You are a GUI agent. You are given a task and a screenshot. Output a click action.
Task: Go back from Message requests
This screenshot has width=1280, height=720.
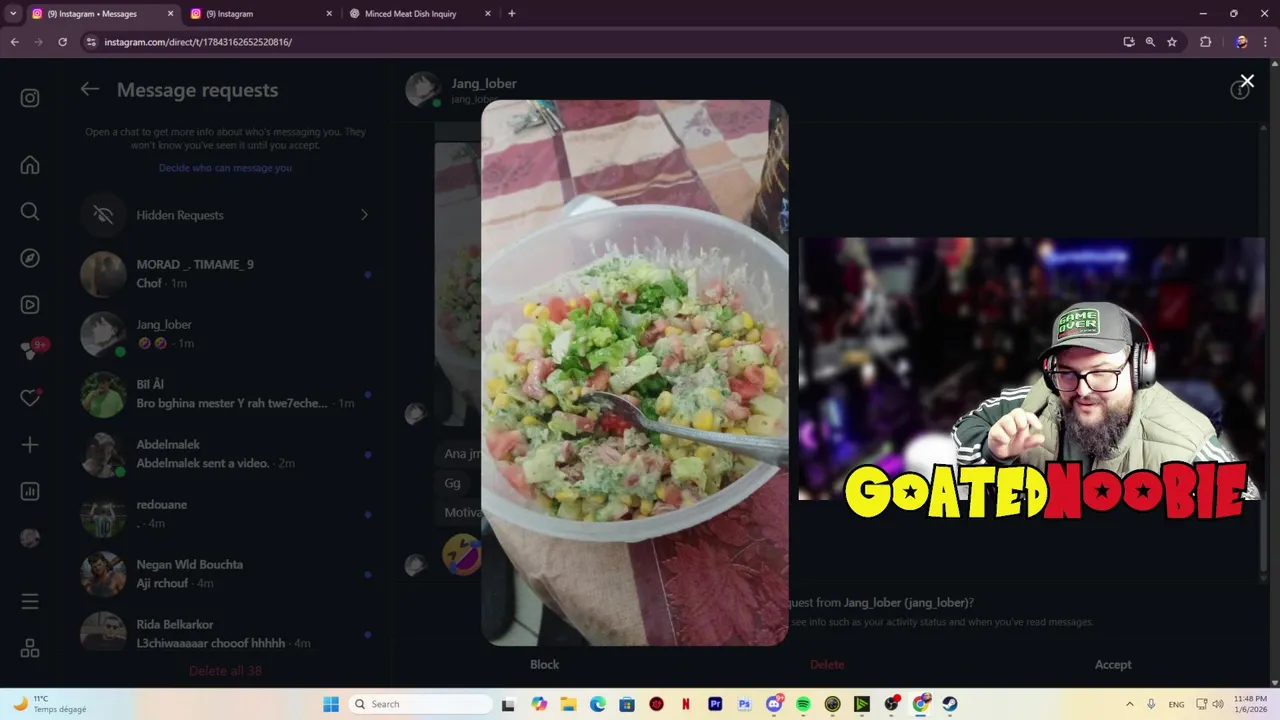pos(90,89)
